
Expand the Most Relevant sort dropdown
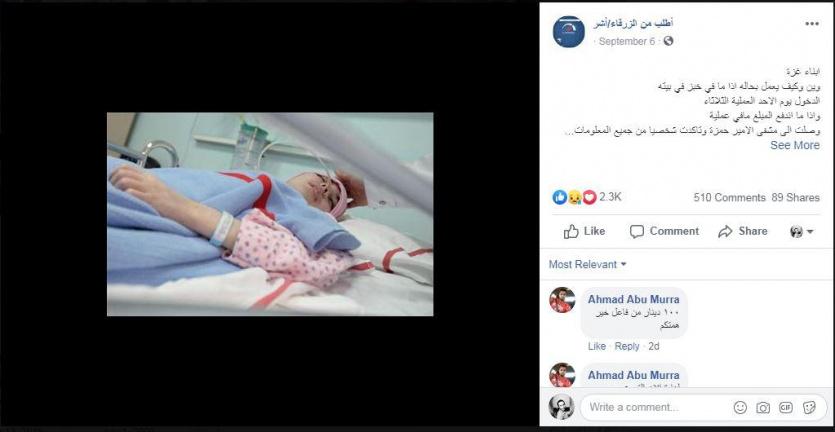point(588,264)
